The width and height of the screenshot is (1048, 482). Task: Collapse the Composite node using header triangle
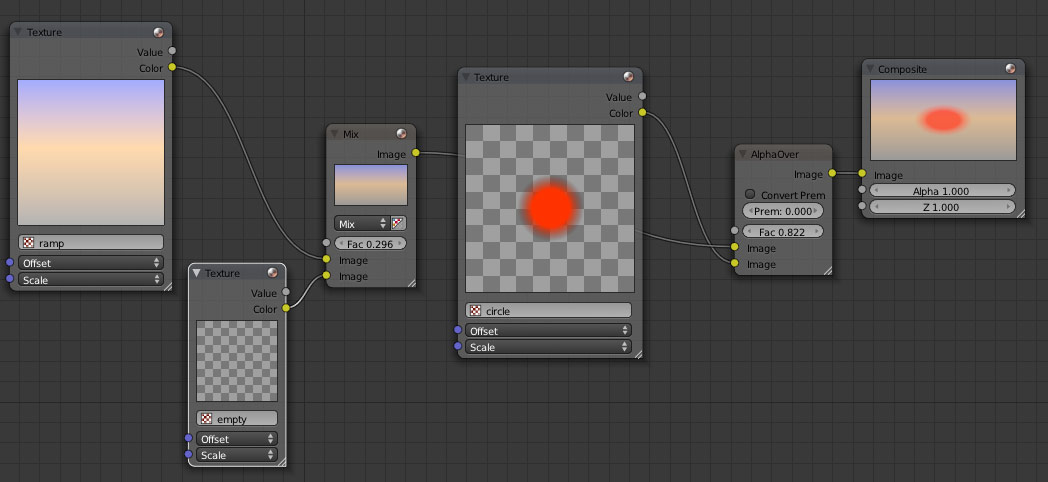(x=870, y=69)
